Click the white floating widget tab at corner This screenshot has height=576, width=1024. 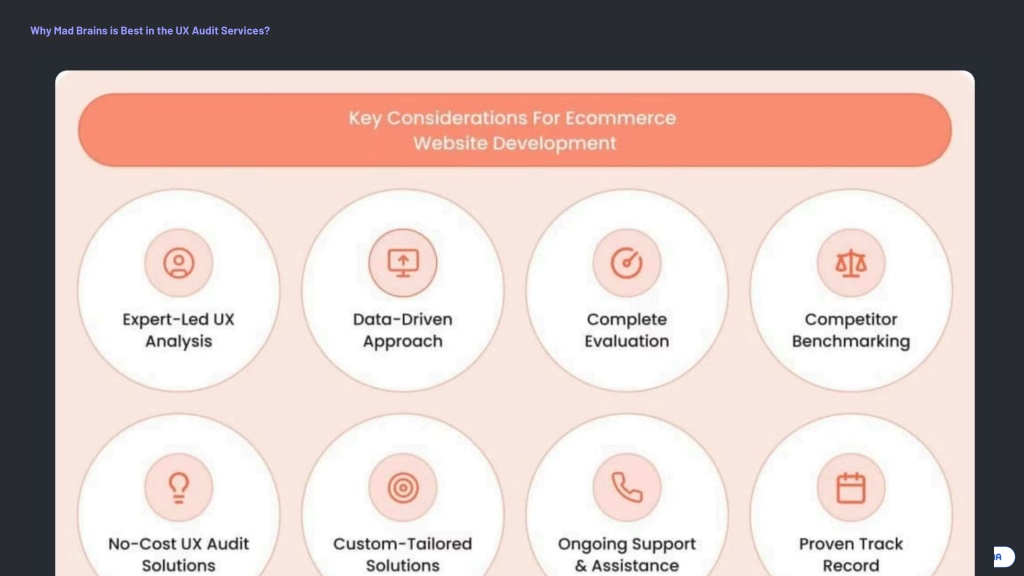[1004, 556]
